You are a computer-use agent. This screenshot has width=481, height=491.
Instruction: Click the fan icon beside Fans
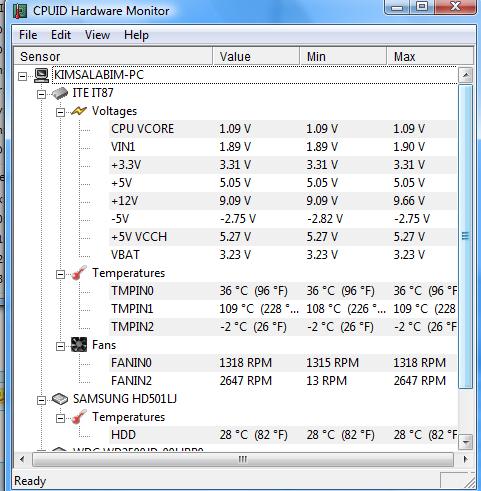tap(79, 345)
